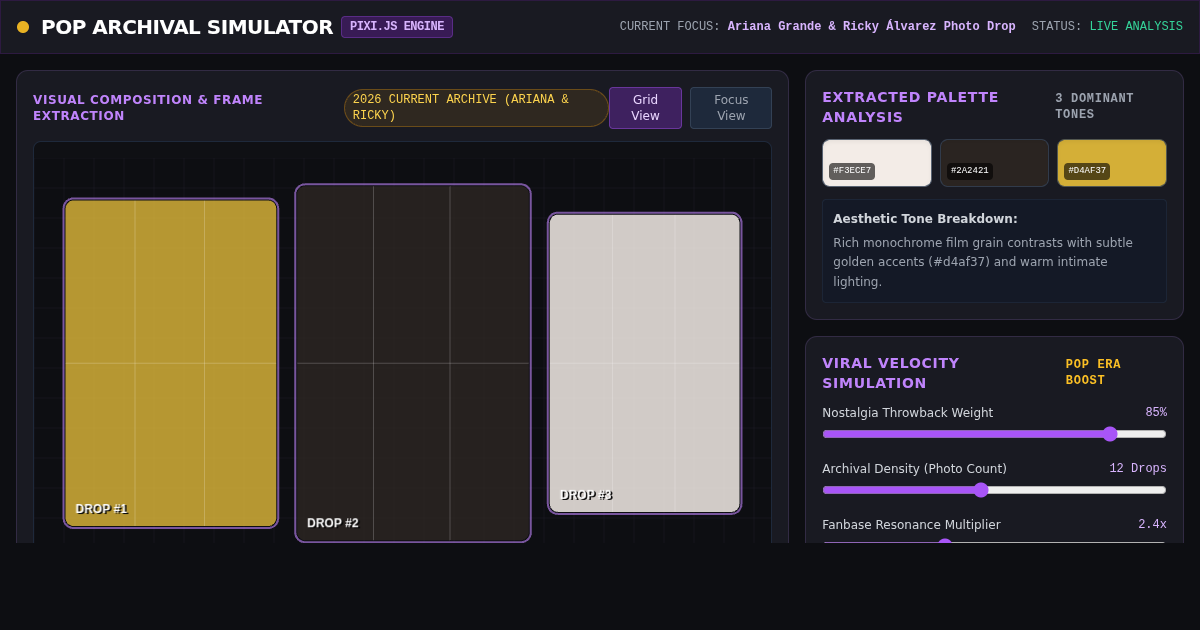This screenshot has width=1200, height=630.
Task: Select the DROP #2 dark photo card
Action: pyautogui.click(x=413, y=363)
